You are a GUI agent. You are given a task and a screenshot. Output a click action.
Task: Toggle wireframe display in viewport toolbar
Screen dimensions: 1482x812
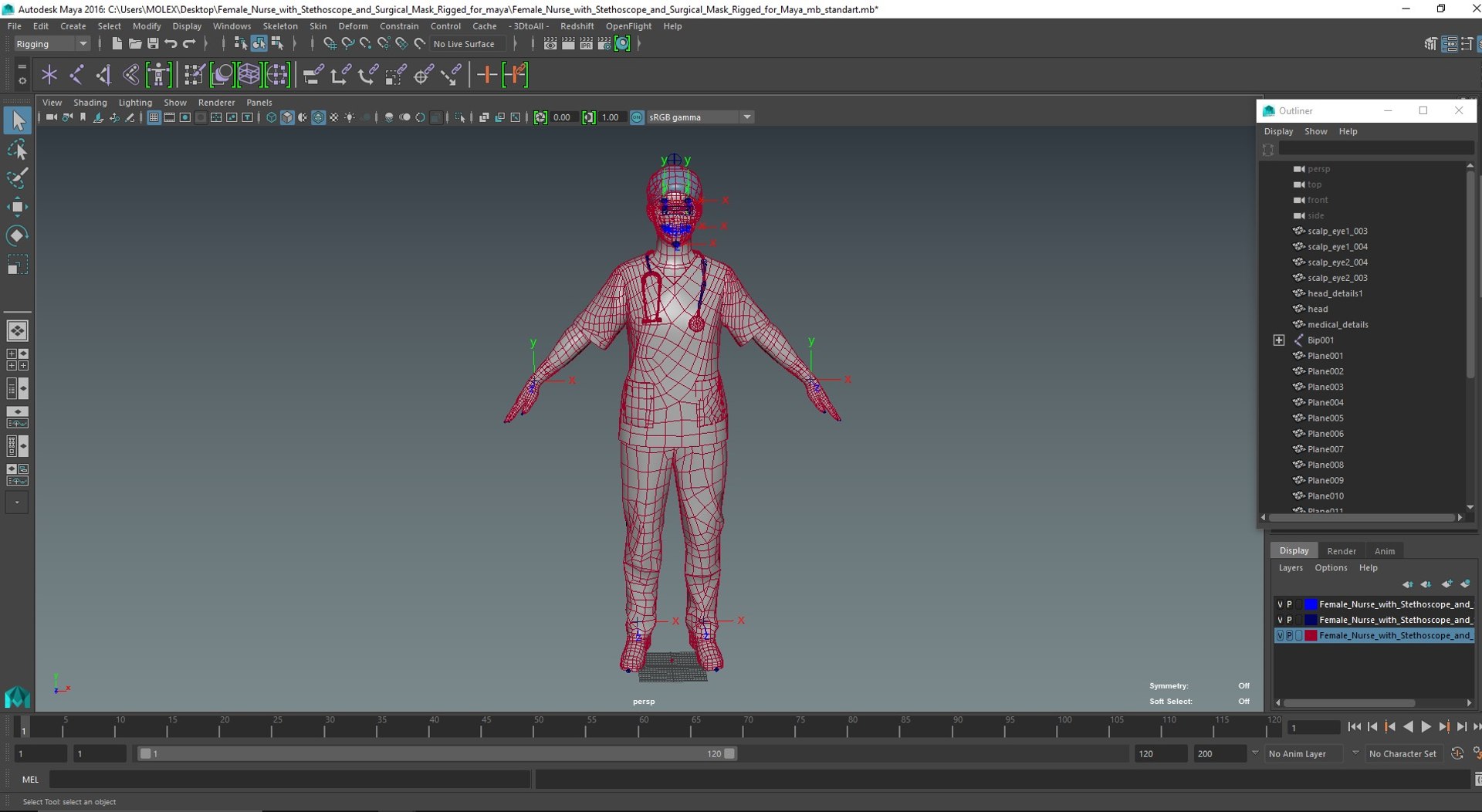pos(271,117)
